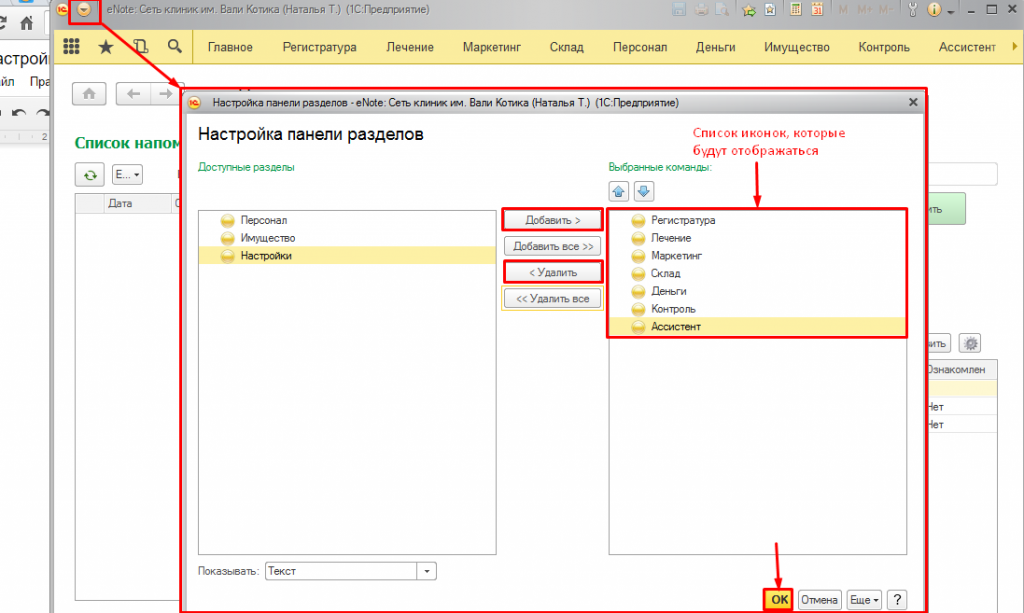Open the Регистратура section in top panel
This screenshot has height=613, width=1024.
319,47
